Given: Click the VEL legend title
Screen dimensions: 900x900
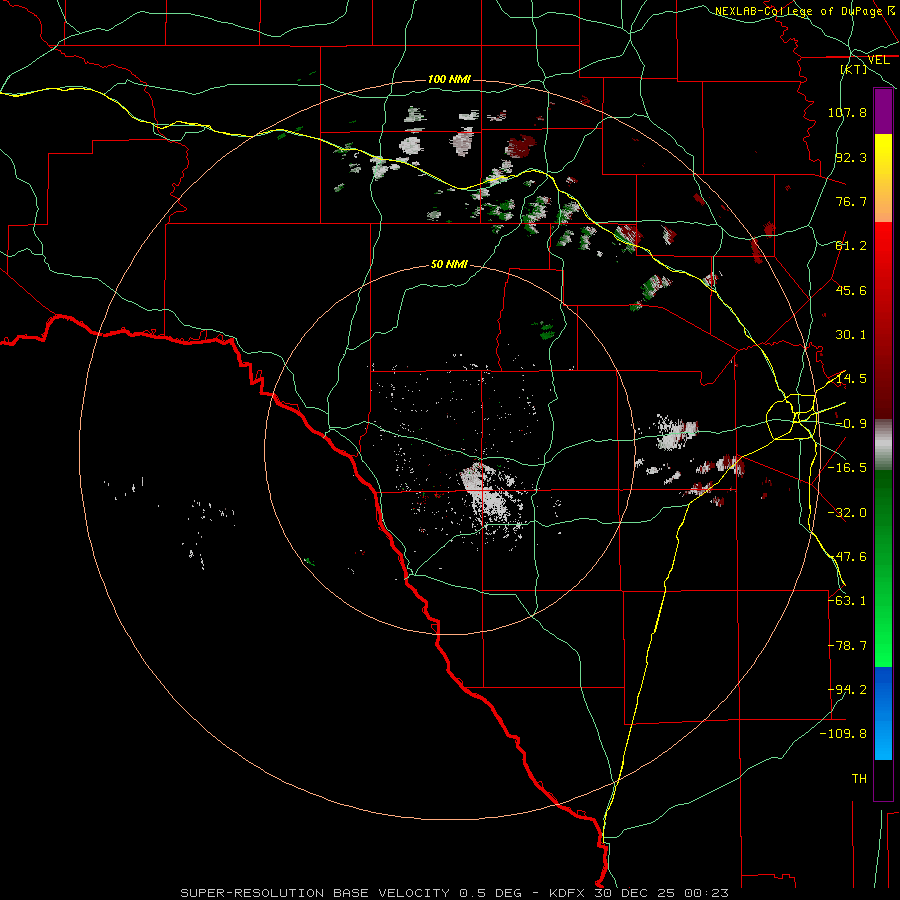Looking at the screenshot, I should 879,60.
